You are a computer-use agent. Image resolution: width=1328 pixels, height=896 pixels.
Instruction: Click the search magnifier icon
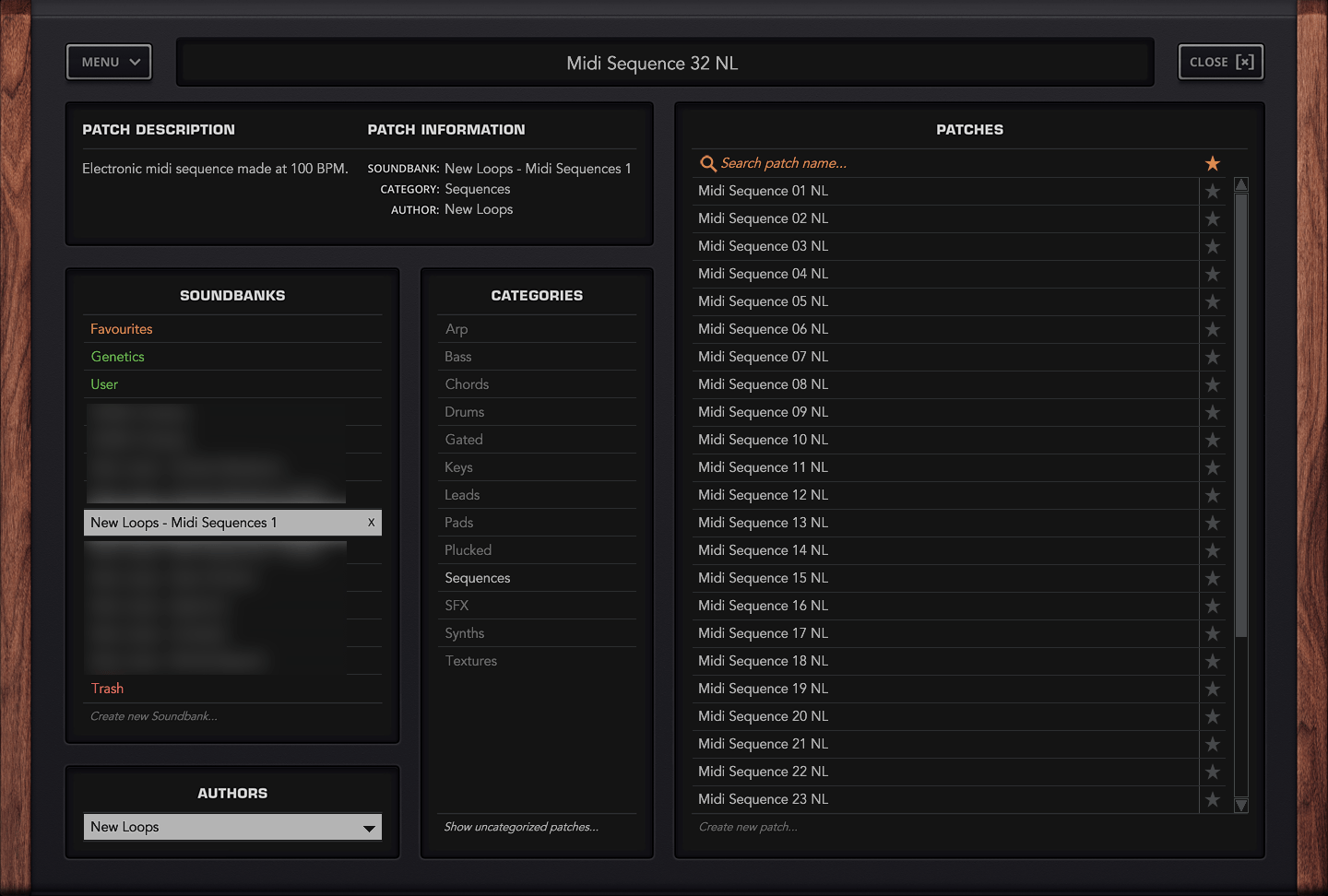[x=707, y=163]
